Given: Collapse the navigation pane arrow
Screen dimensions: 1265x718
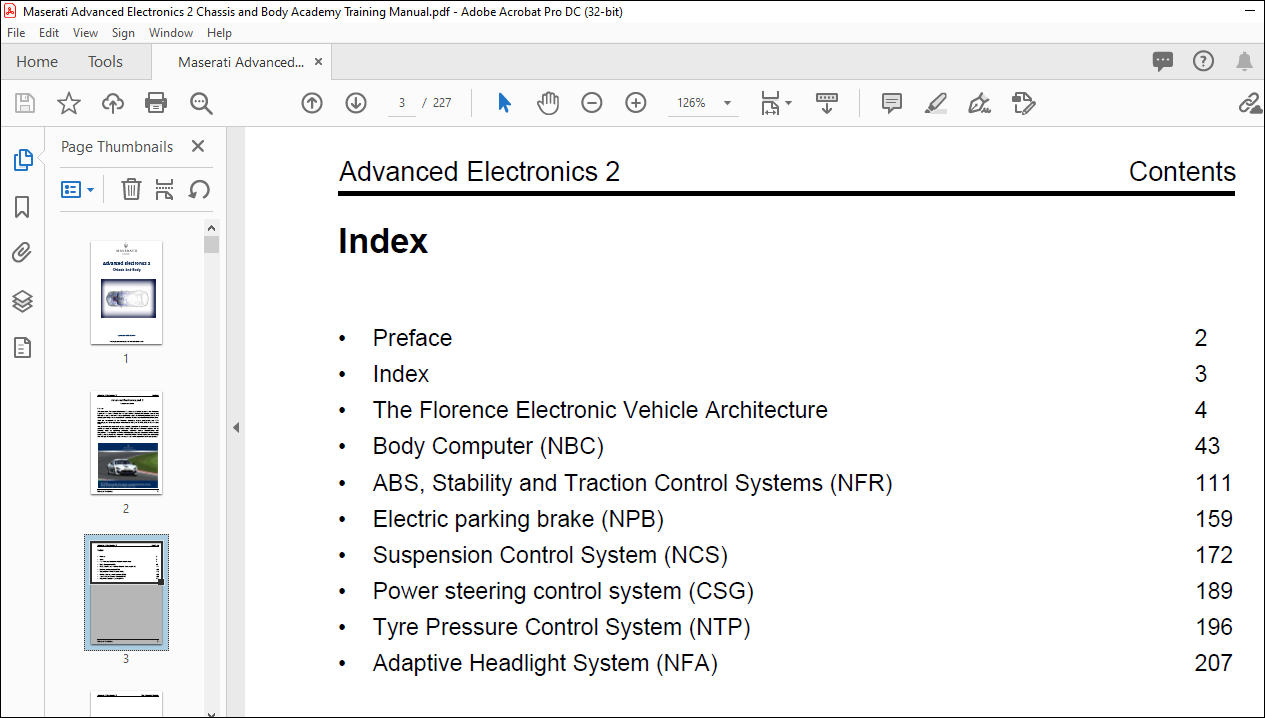Looking at the screenshot, I should [236, 427].
